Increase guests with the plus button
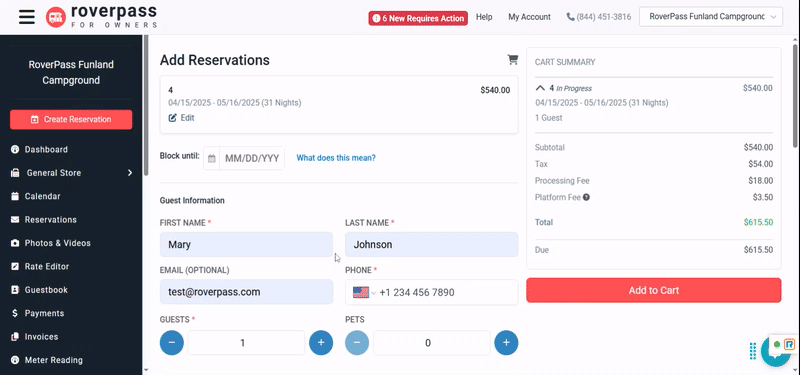Screen dimensions: 800x375 321,343
